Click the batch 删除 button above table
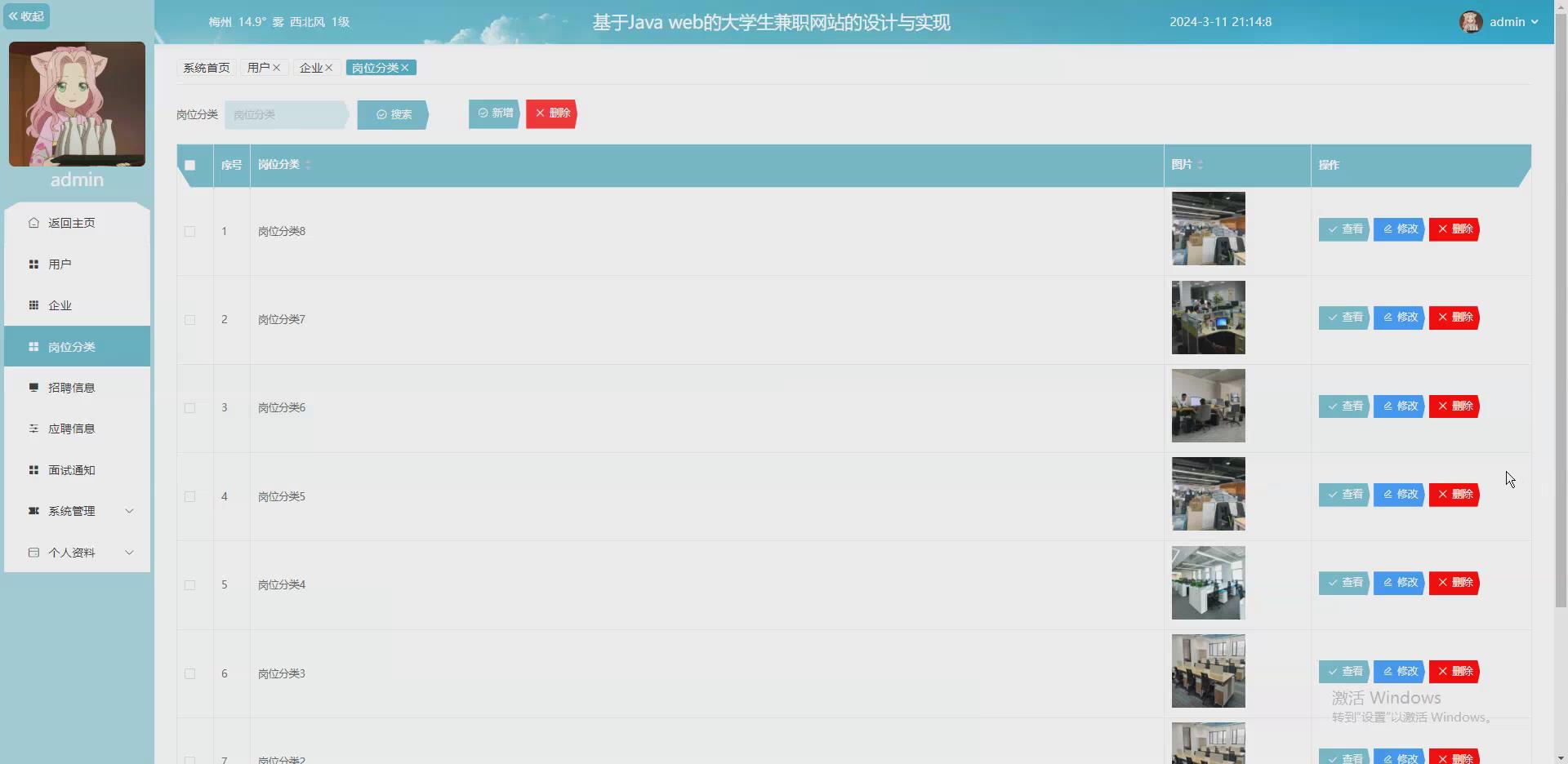The image size is (1568, 764). [551, 113]
